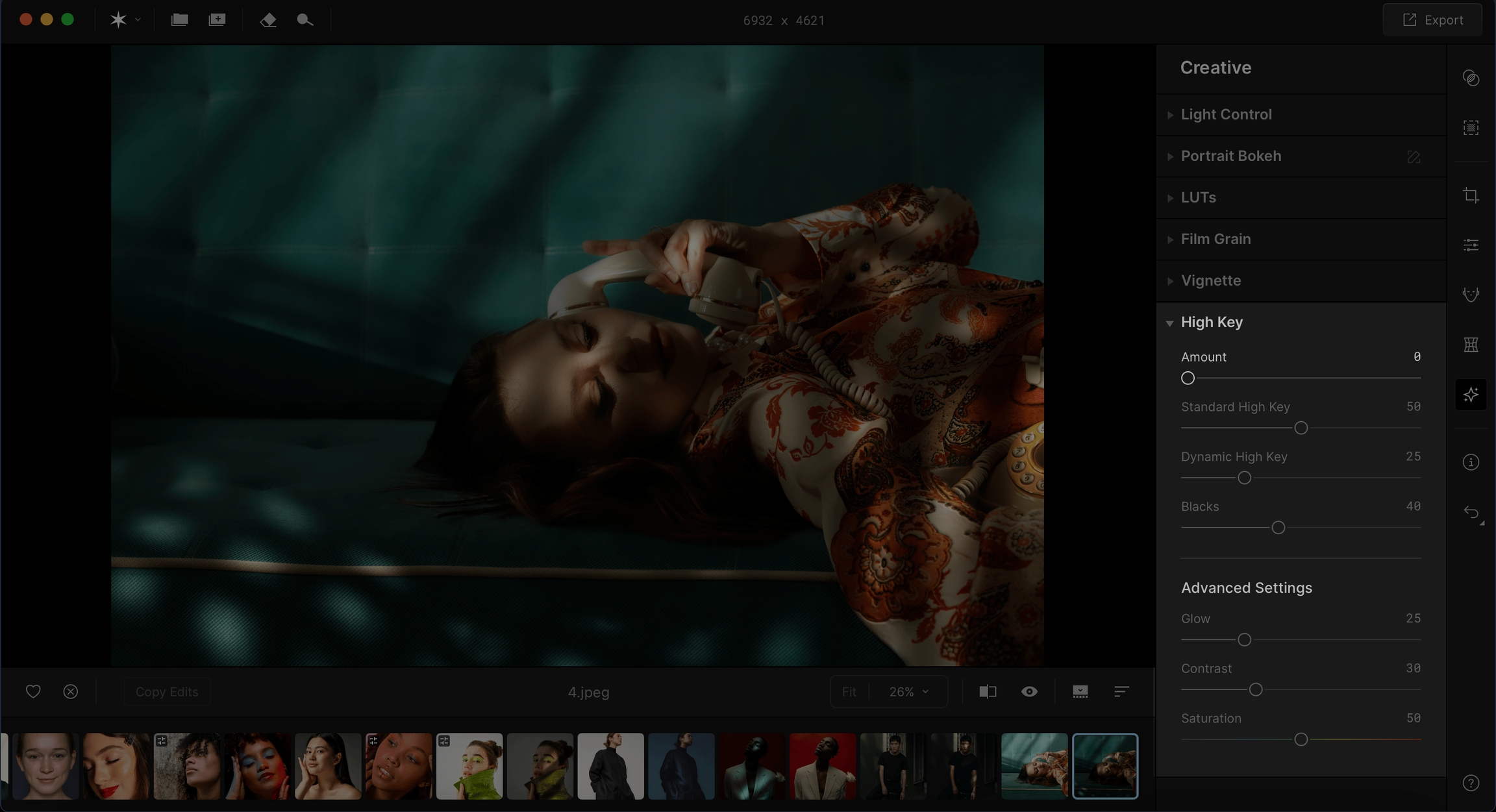Toggle the eye preview original button
This screenshot has width=1496, height=812.
point(1029,692)
